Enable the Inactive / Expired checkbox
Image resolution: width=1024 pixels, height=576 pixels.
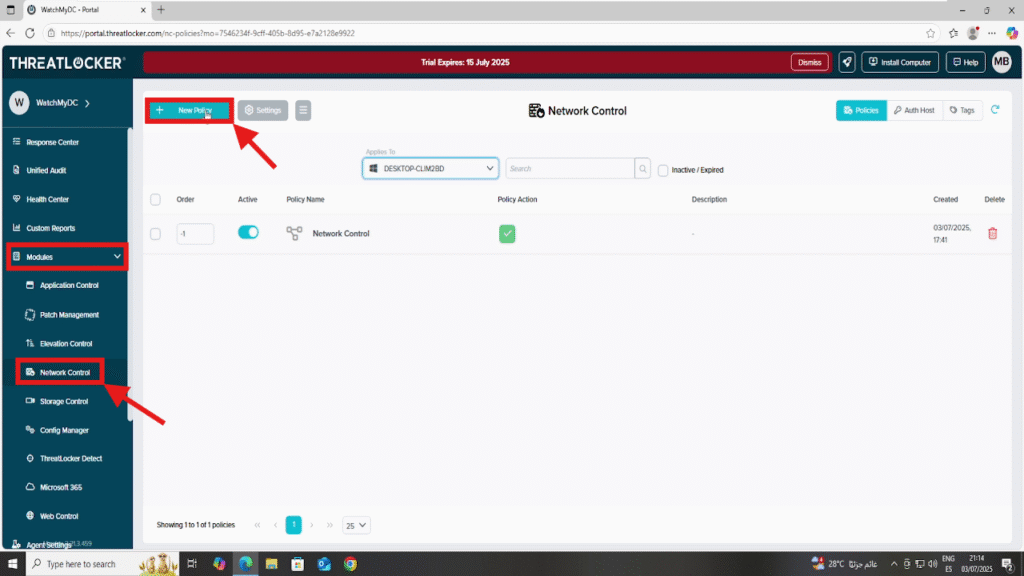click(x=663, y=170)
